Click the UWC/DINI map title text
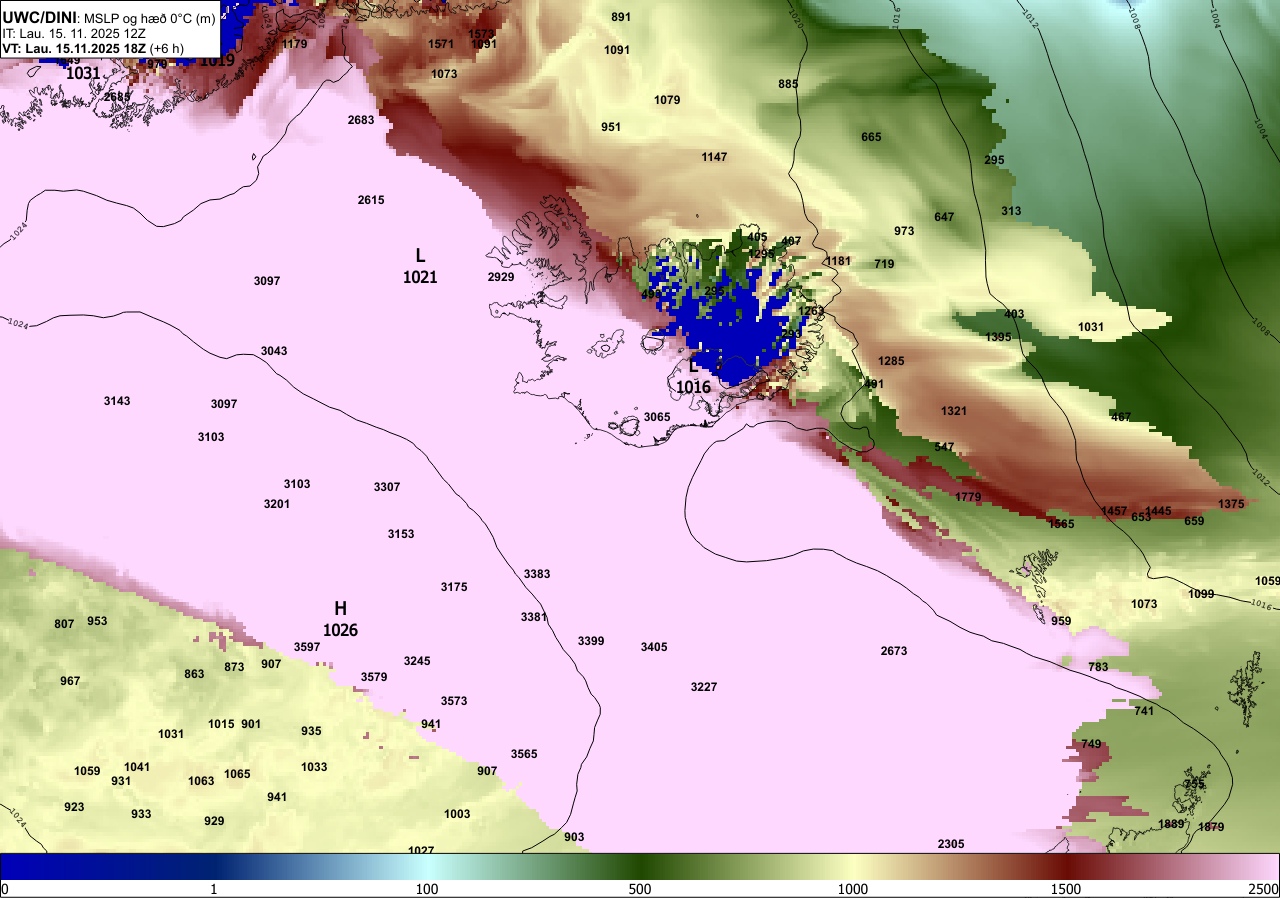Screen dimensions: 1280x898 (40, 16)
